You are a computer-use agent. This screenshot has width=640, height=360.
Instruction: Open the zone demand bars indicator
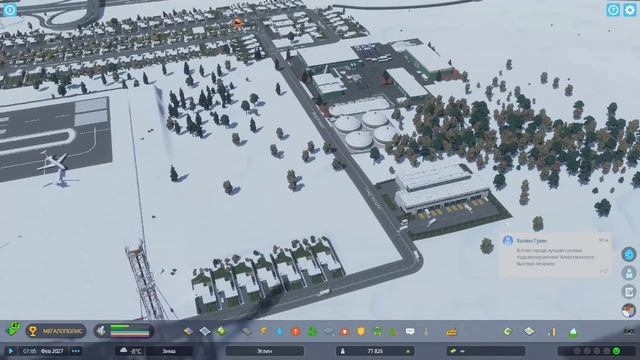(124, 331)
